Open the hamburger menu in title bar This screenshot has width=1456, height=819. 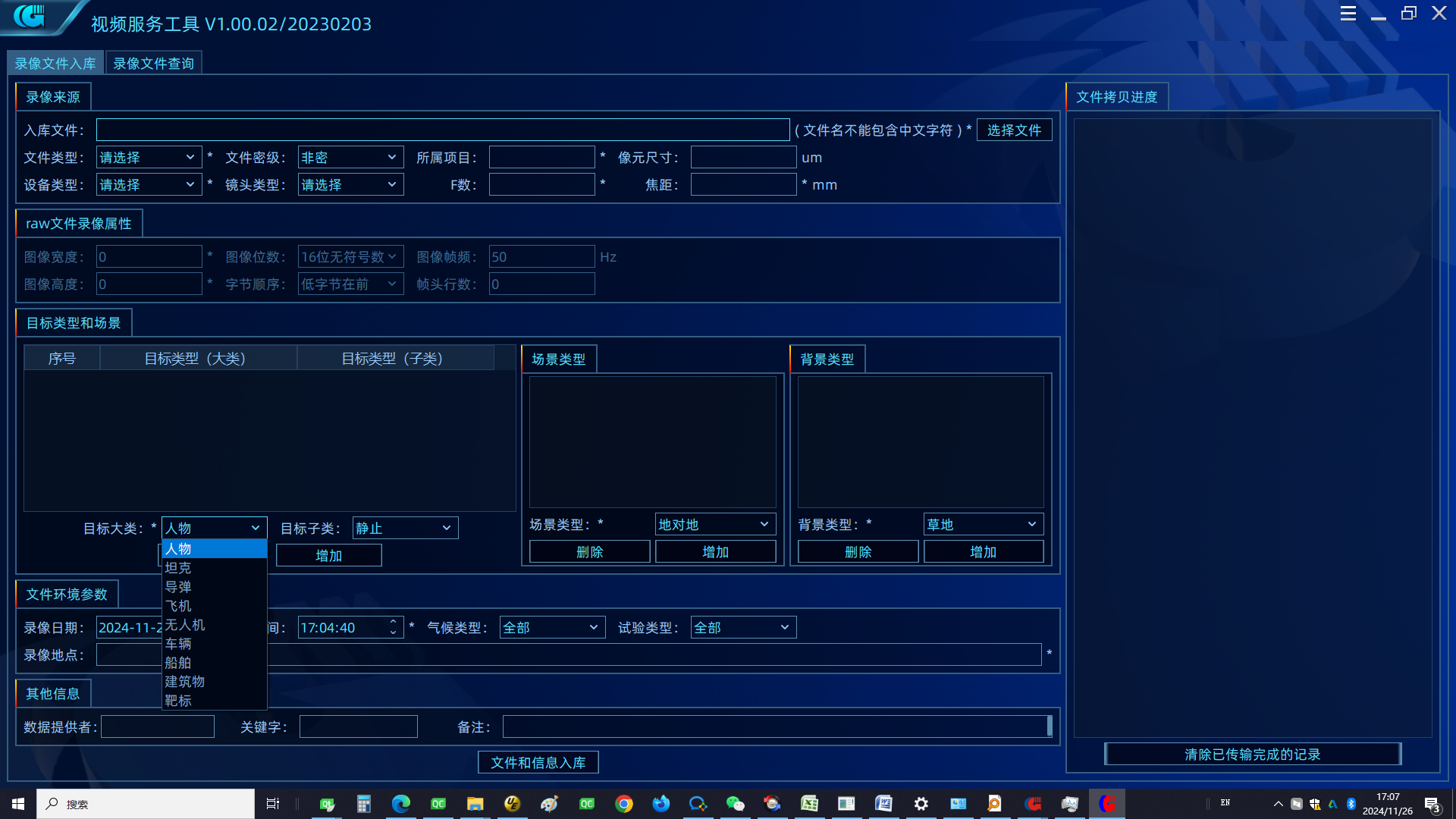coord(1348,14)
